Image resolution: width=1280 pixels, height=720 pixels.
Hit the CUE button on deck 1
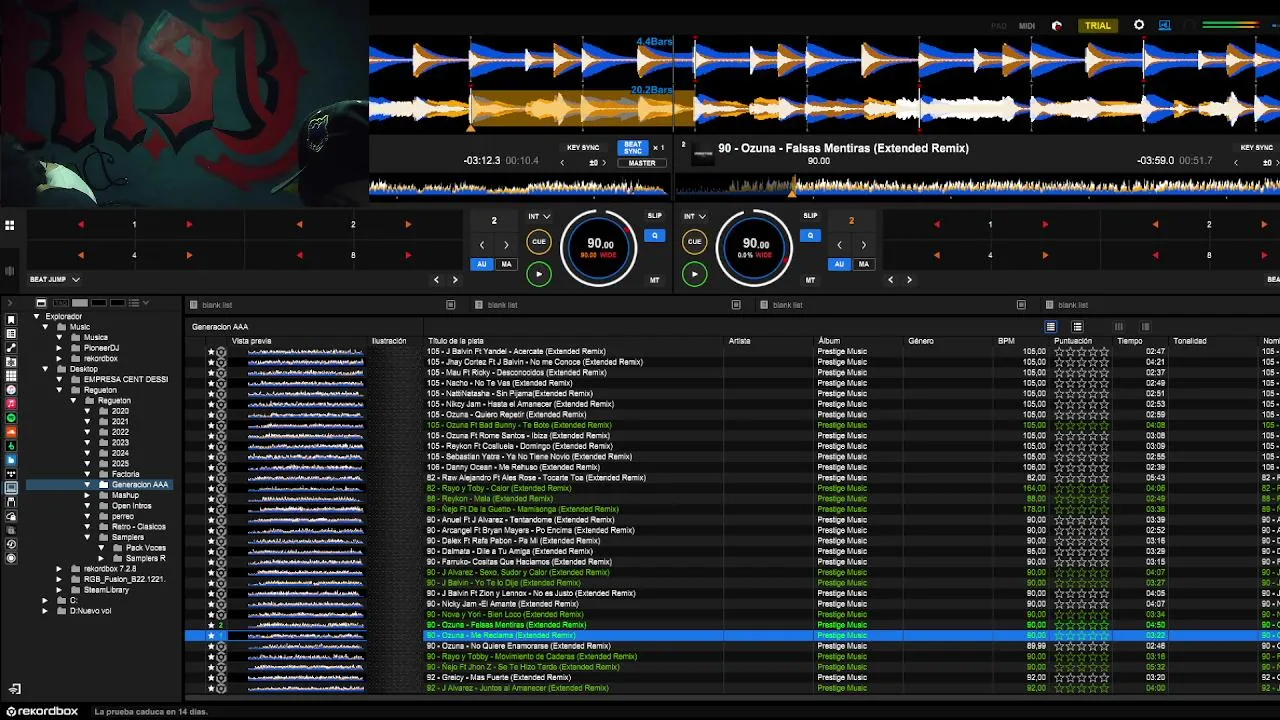tap(539, 241)
